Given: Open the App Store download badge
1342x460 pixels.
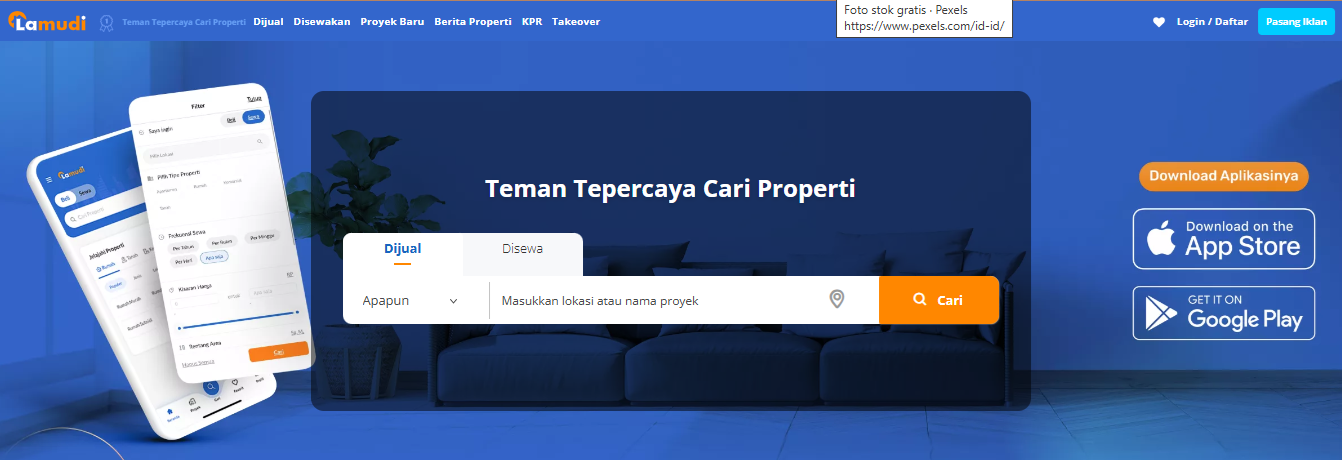Looking at the screenshot, I should click(x=1223, y=239).
